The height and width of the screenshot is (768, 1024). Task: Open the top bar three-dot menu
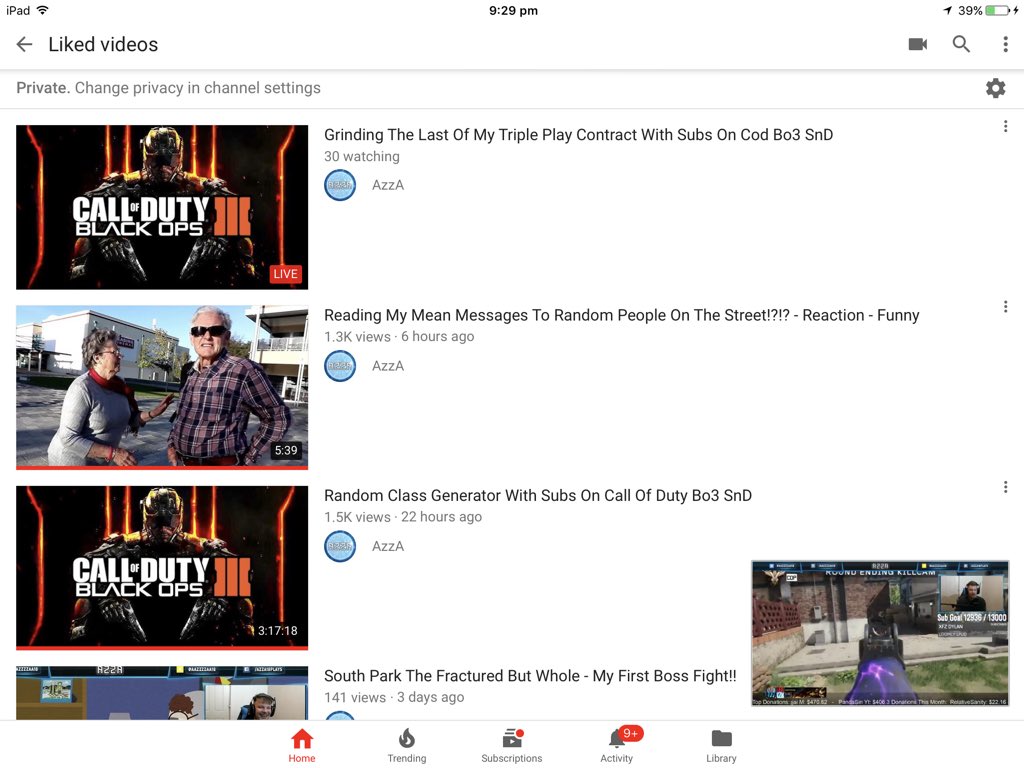[1005, 44]
